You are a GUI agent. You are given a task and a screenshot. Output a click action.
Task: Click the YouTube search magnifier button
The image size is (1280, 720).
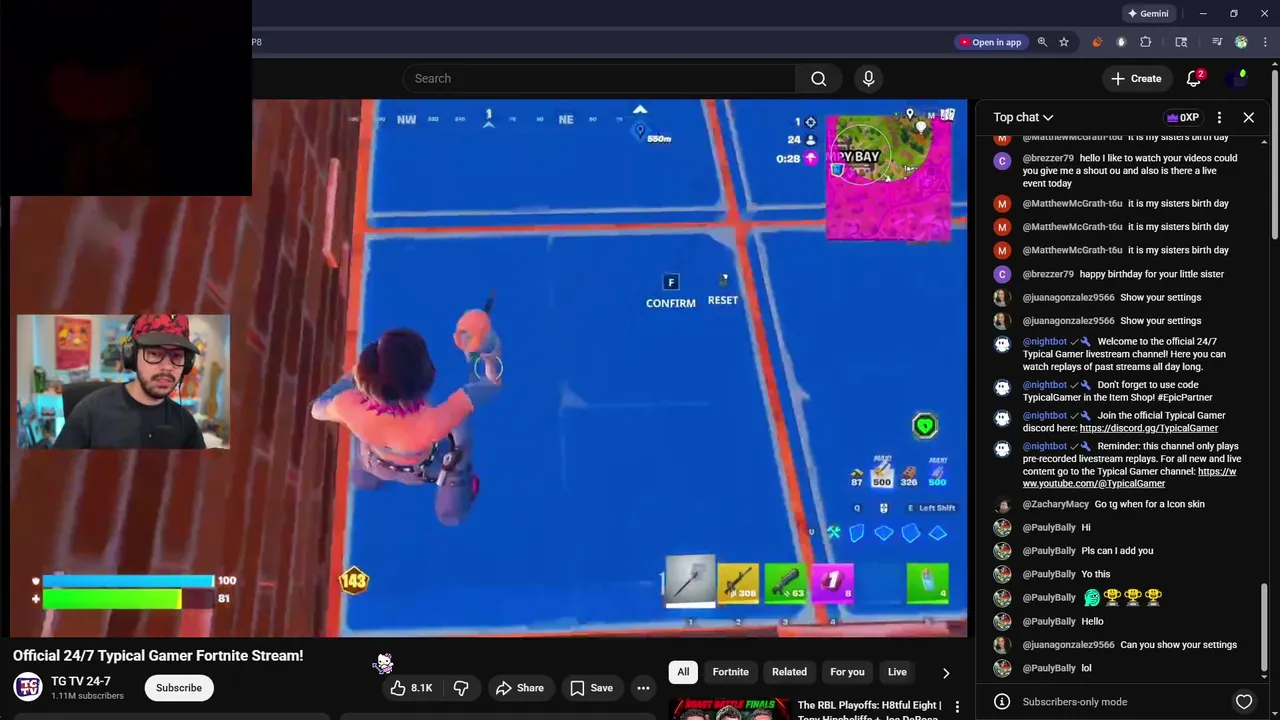click(x=819, y=78)
